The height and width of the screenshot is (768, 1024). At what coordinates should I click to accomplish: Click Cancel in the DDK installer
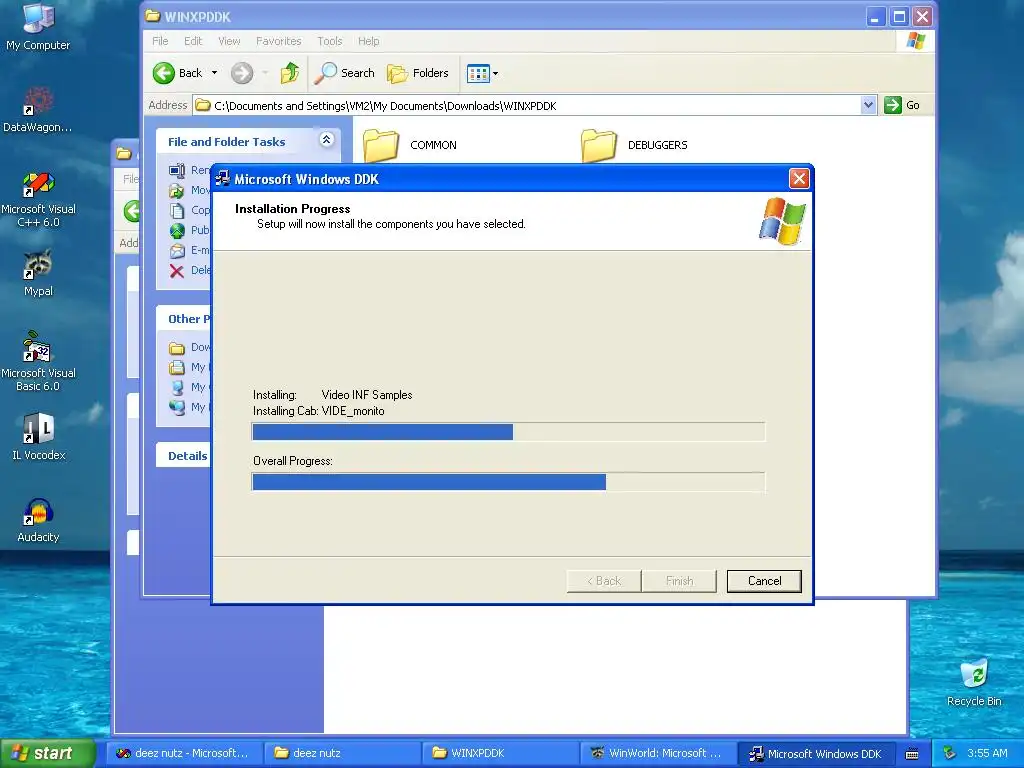click(x=764, y=581)
